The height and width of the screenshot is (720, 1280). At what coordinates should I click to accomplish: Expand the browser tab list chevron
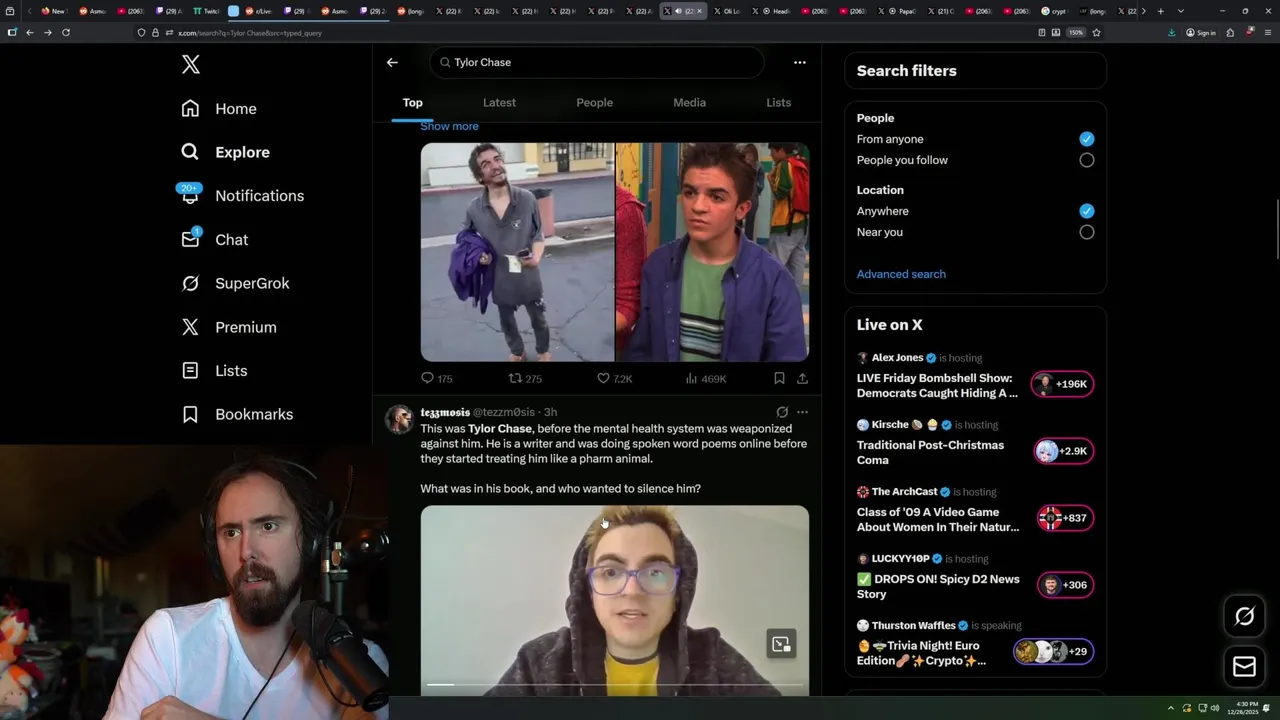point(1180,11)
